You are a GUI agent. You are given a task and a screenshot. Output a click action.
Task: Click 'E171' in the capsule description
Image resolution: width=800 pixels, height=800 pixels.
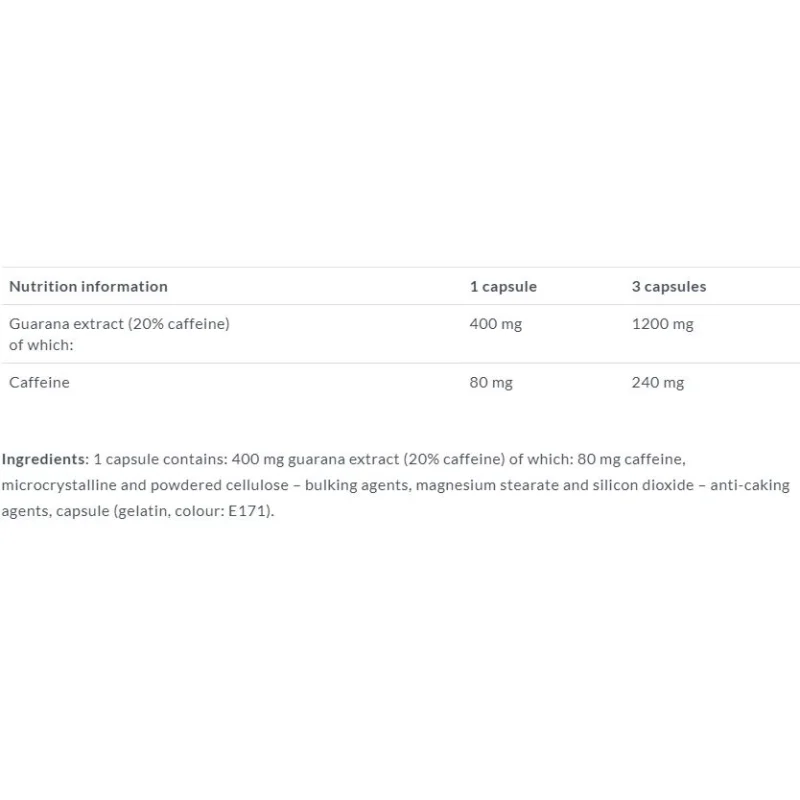pos(247,511)
